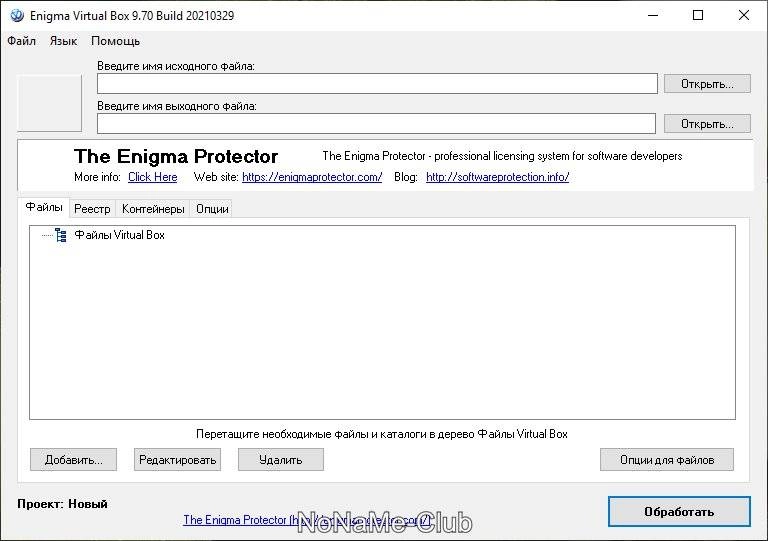This screenshot has width=768, height=541.
Task: Click Открыть button for output file
Action: pyautogui.click(x=707, y=124)
